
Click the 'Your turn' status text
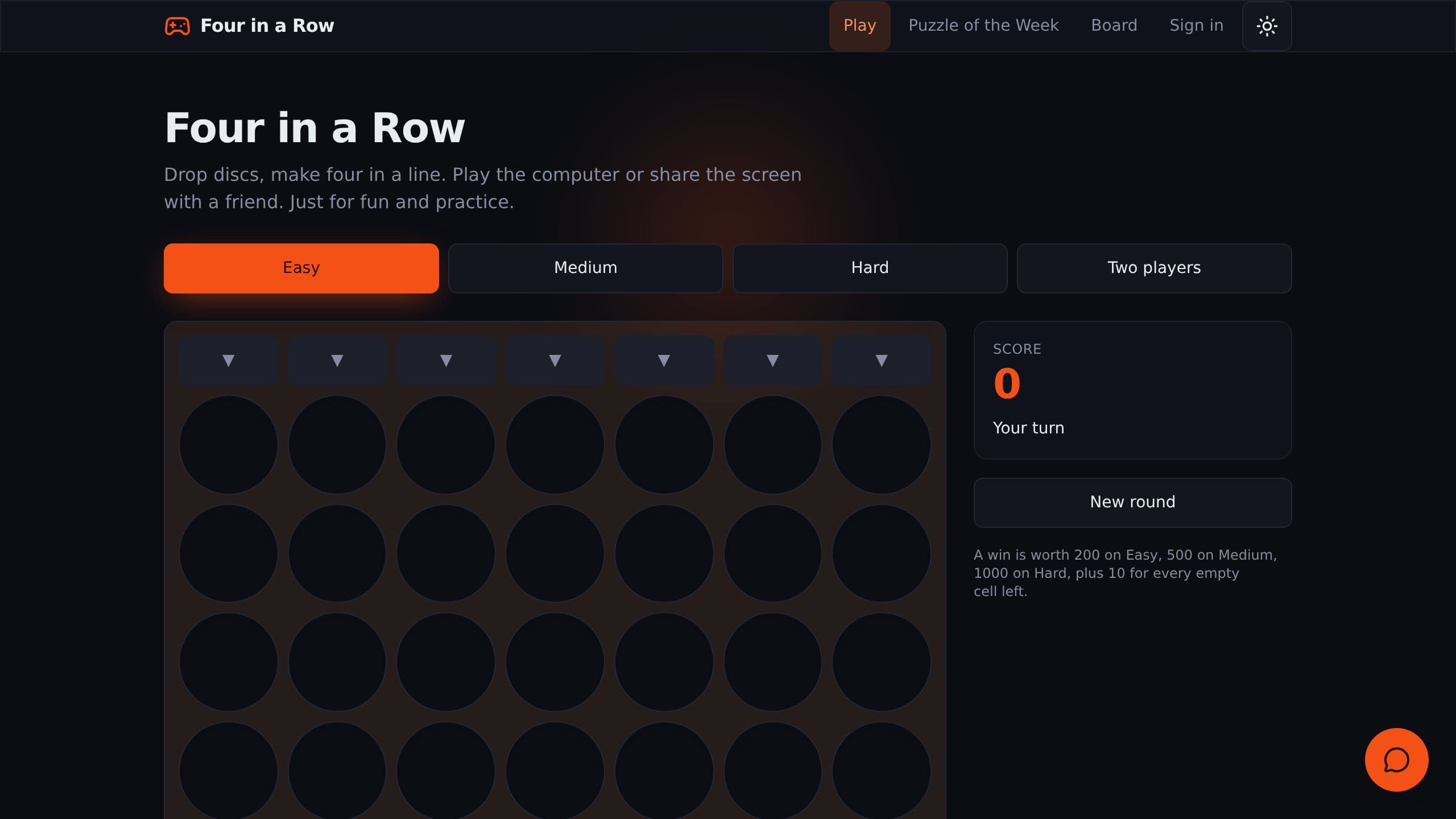pos(1028,428)
